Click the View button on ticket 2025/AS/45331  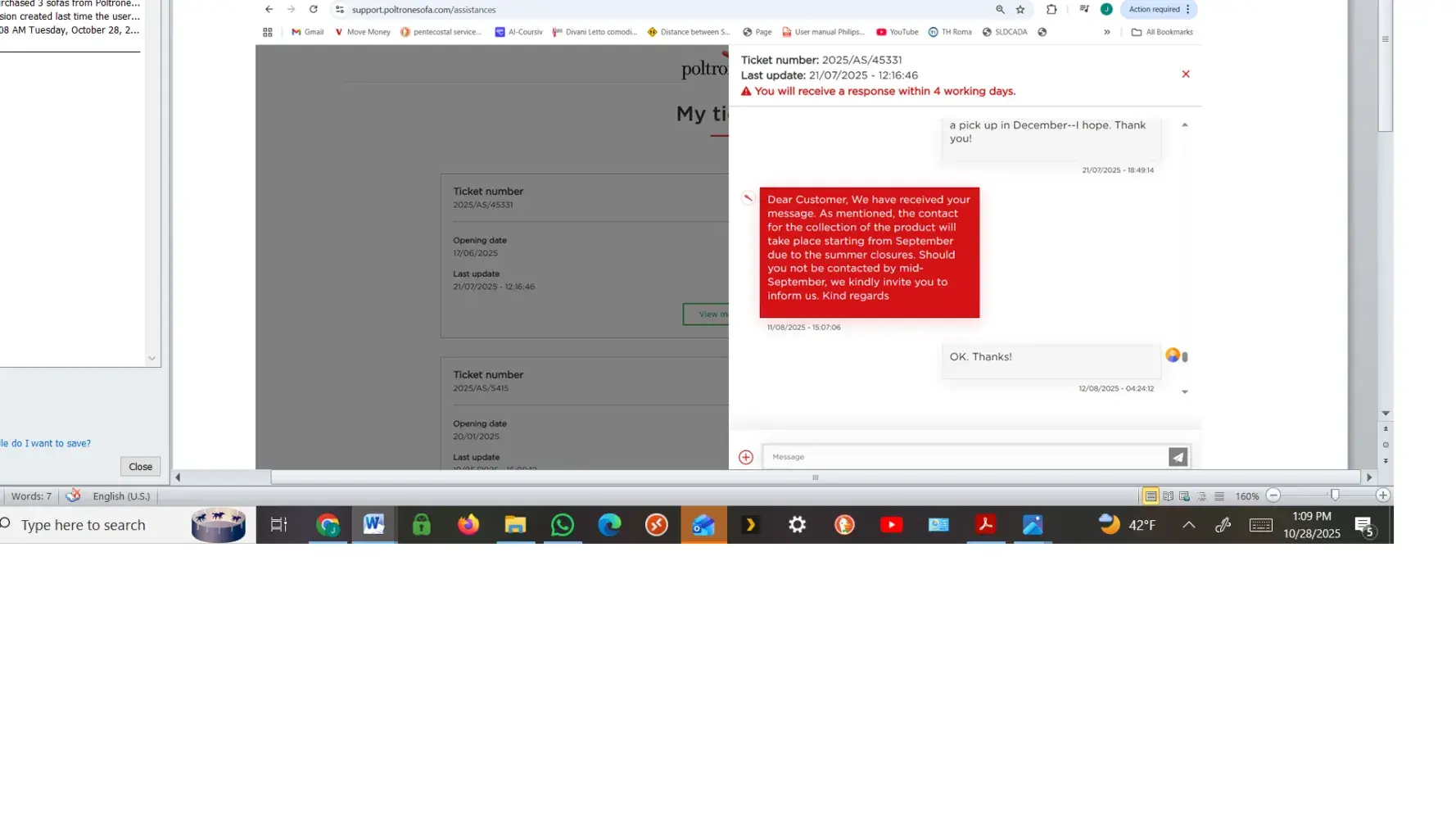click(x=706, y=314)
